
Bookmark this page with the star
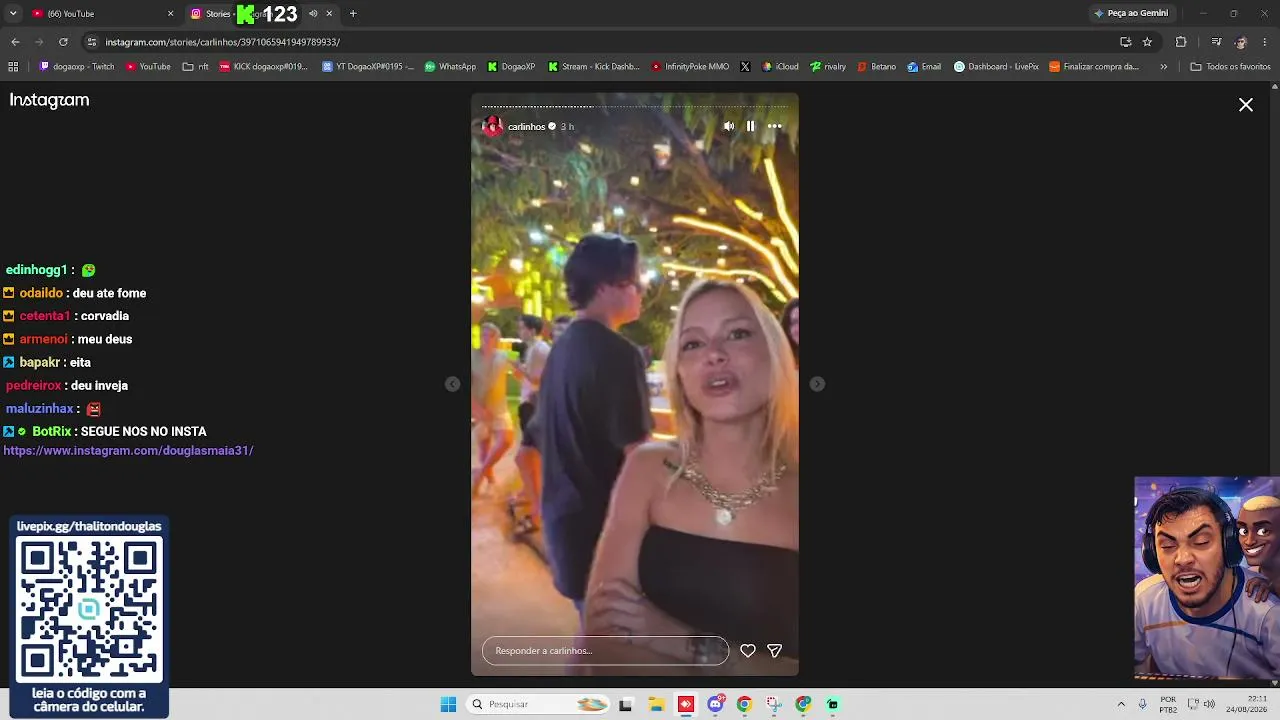click(x=1147, y=42)
